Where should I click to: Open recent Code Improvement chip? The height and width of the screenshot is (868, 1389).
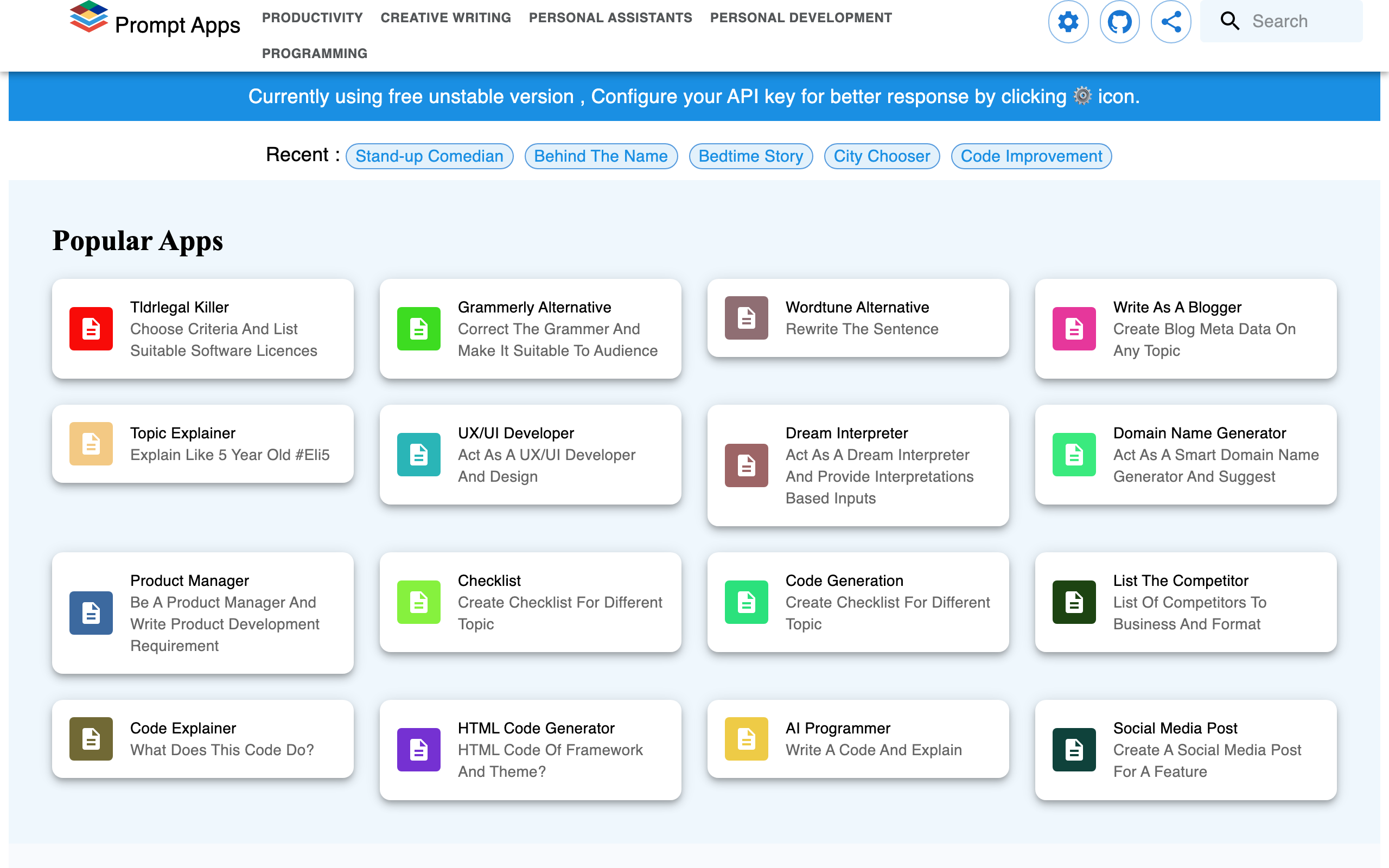[x=1031, y=156]
